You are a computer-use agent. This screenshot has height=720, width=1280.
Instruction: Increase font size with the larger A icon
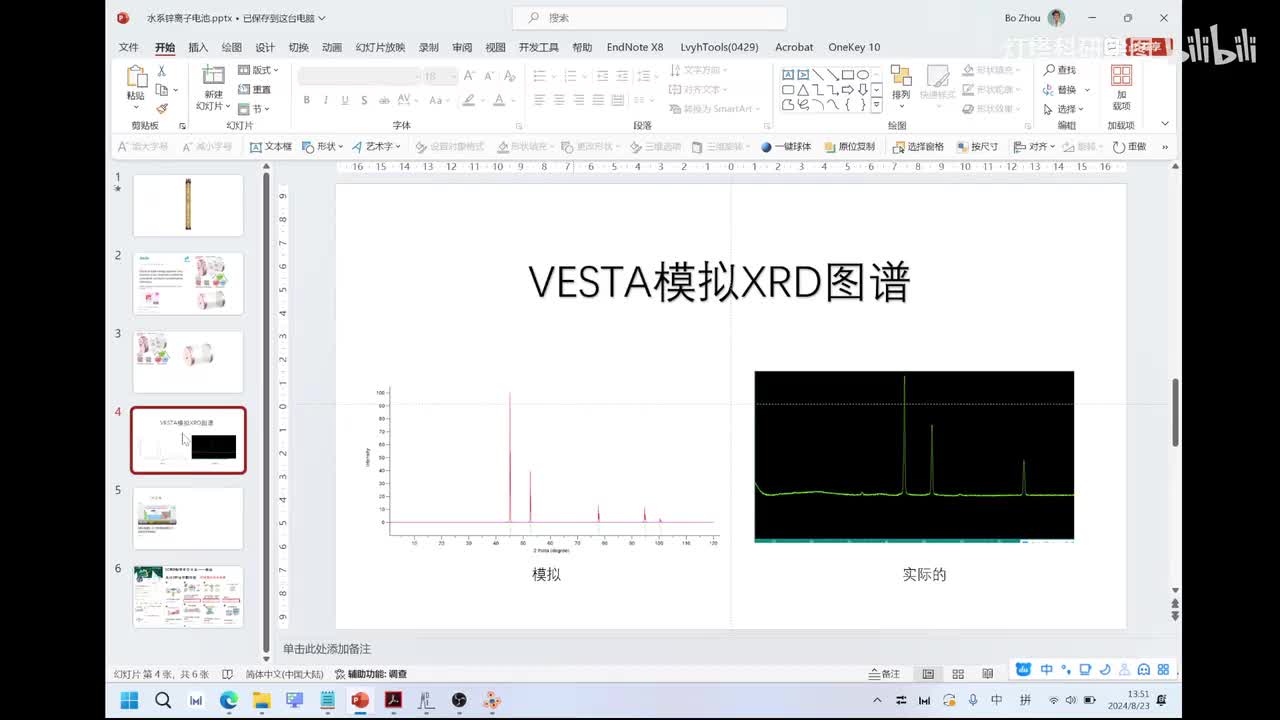(x=469, y=76)
